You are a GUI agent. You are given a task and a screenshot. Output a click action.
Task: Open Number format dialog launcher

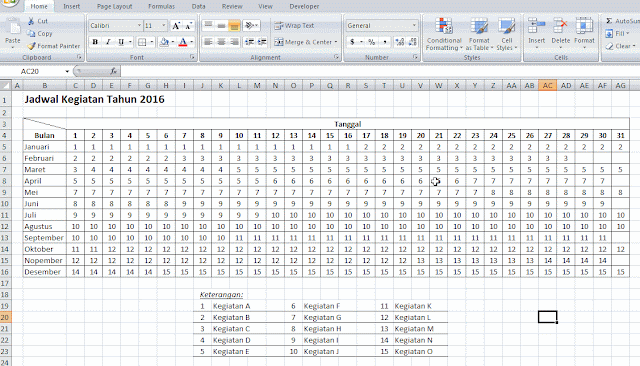point(415,58)
